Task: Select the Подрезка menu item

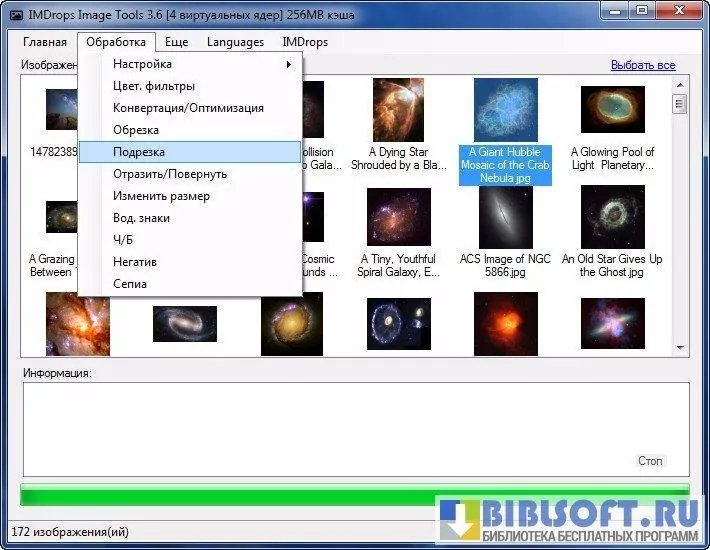Action: tap(139, 152)
